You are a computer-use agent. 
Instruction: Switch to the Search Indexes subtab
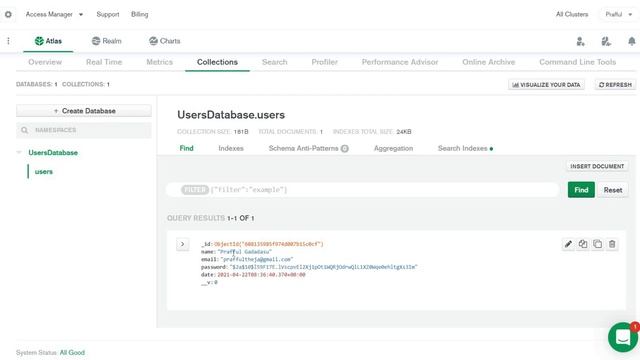[465, 148]
